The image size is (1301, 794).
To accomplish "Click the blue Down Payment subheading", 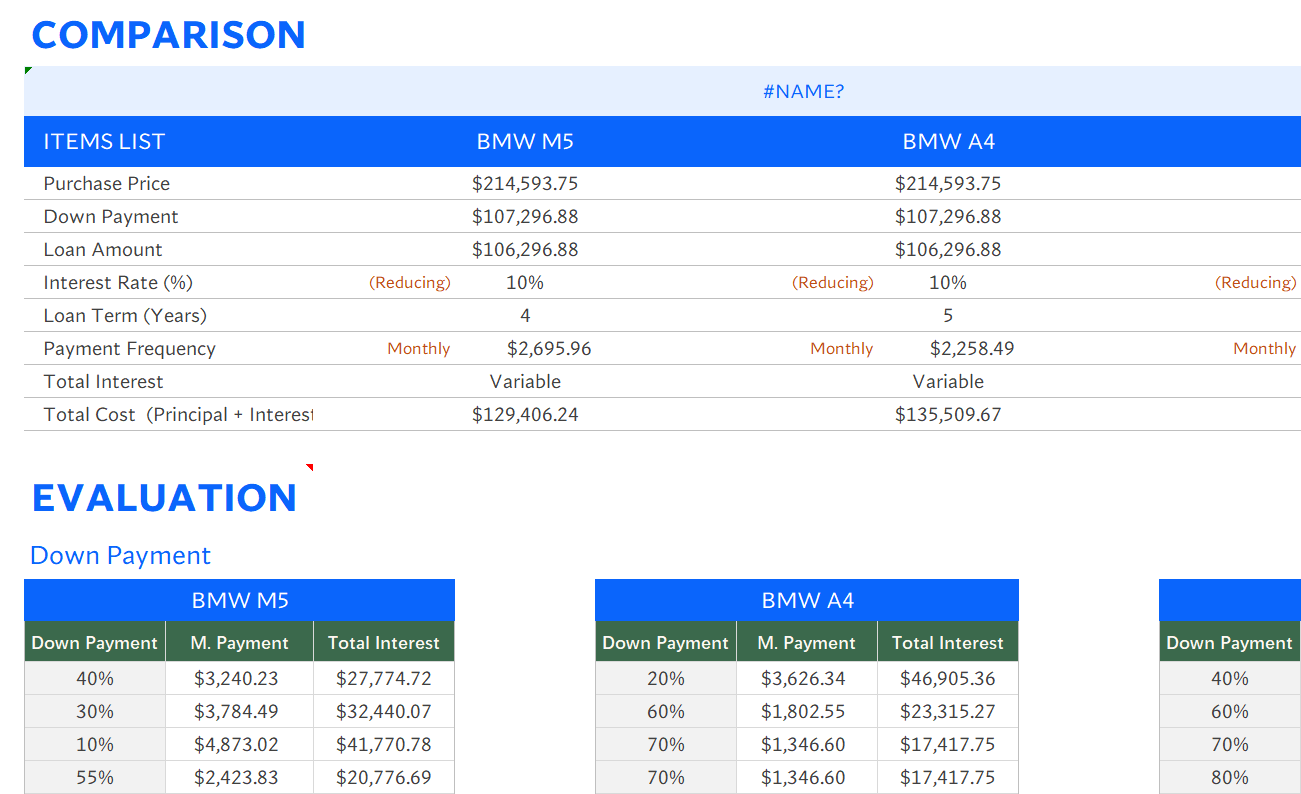I will click(121, 555).
